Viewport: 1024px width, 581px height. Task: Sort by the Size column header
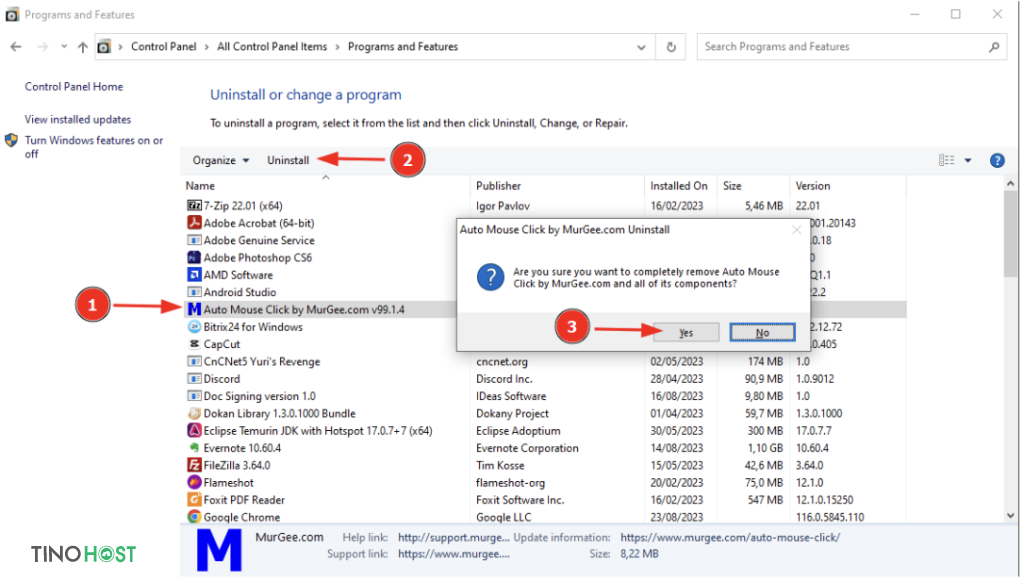[732, 186]
